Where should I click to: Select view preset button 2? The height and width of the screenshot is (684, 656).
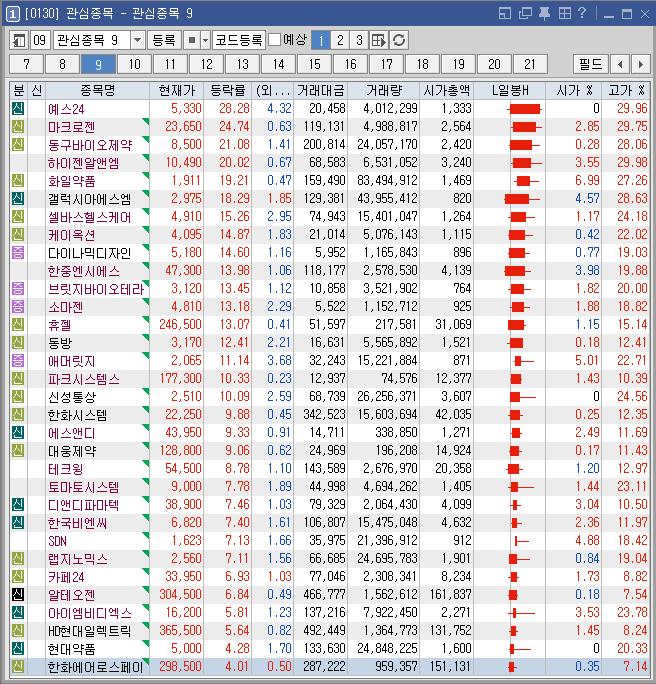340,41
